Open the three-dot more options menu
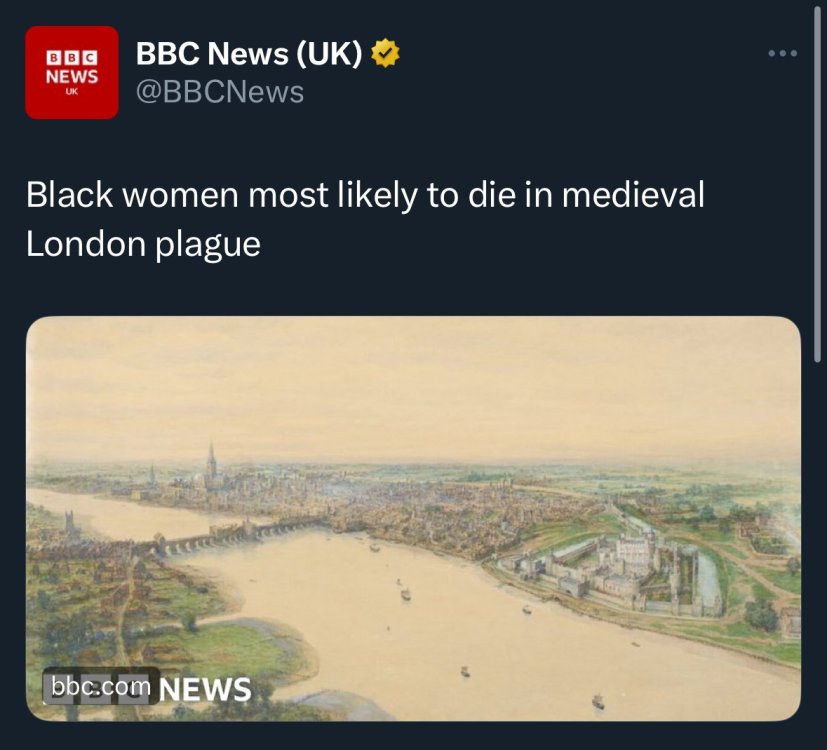This screenshot has width=827, height=750. coord(783,53)
